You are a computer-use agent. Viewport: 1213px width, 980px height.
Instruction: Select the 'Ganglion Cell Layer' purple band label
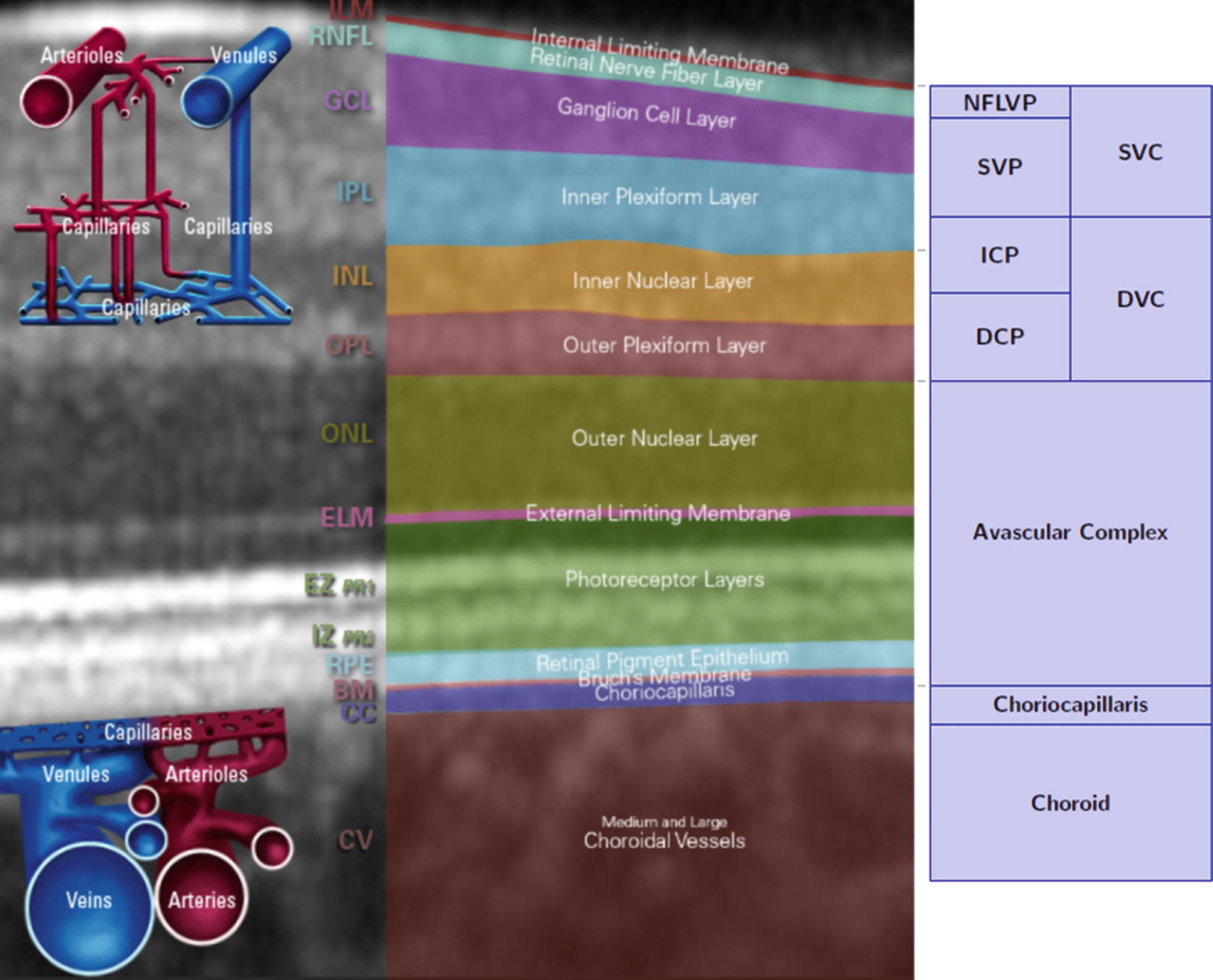(647, 113)
